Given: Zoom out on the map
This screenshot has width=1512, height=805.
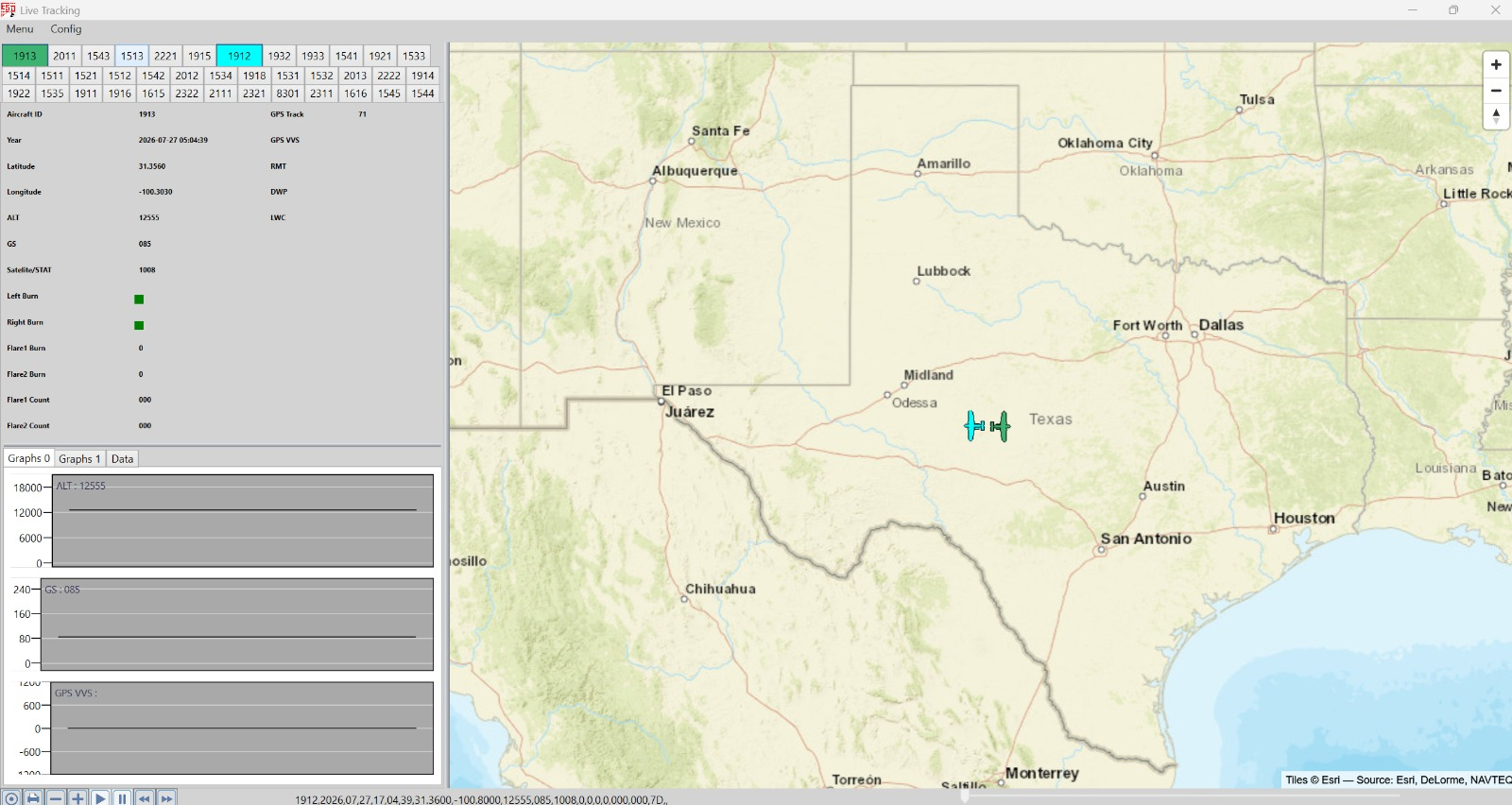Looking at the screenshot, I should [1496, 91].
